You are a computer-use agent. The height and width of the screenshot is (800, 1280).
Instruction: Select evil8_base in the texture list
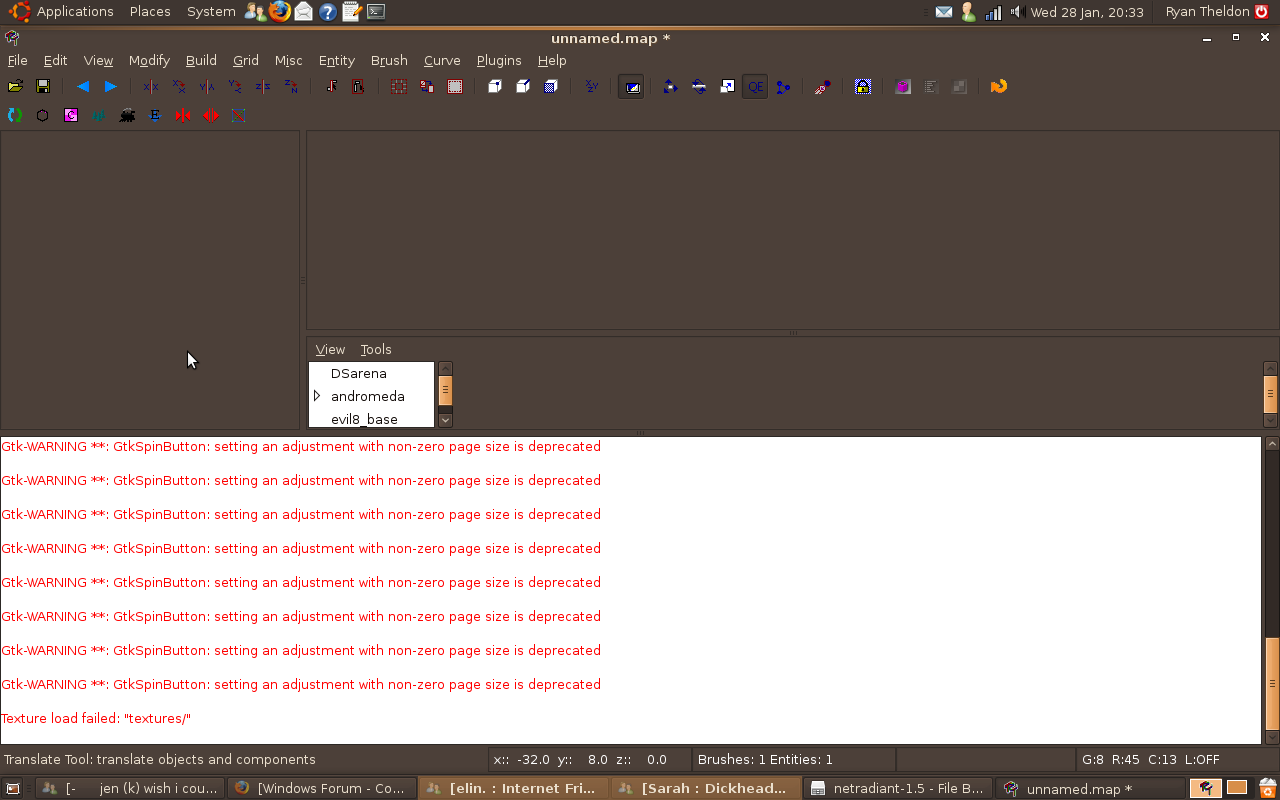[364, 419]
